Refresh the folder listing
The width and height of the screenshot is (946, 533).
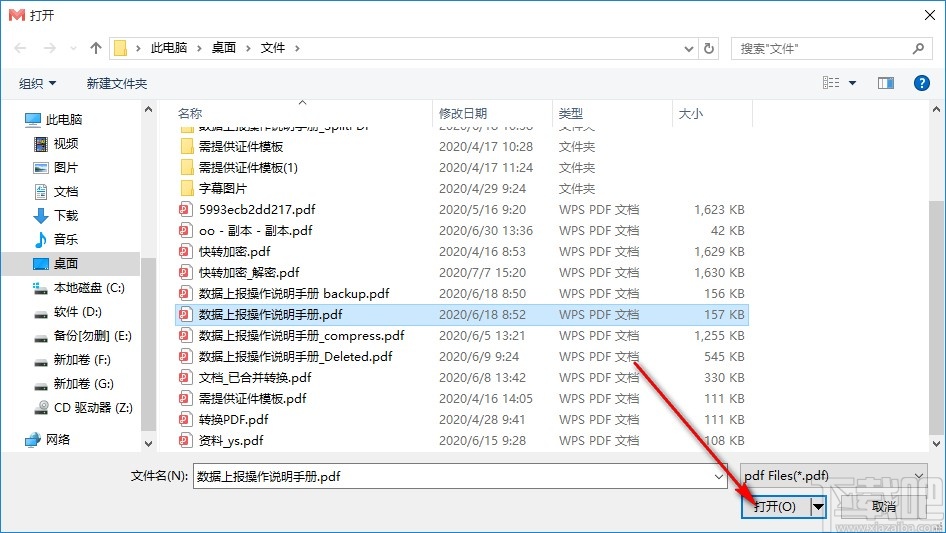click(710, 48)
